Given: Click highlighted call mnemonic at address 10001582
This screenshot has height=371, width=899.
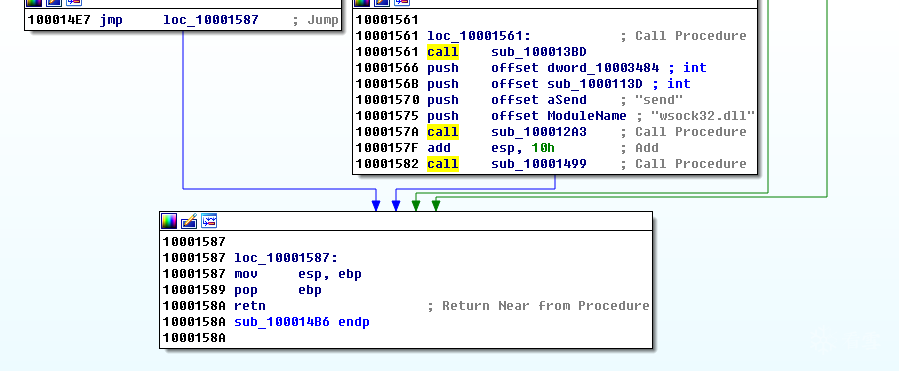Looking at the screenshot, I should [443, 164].
